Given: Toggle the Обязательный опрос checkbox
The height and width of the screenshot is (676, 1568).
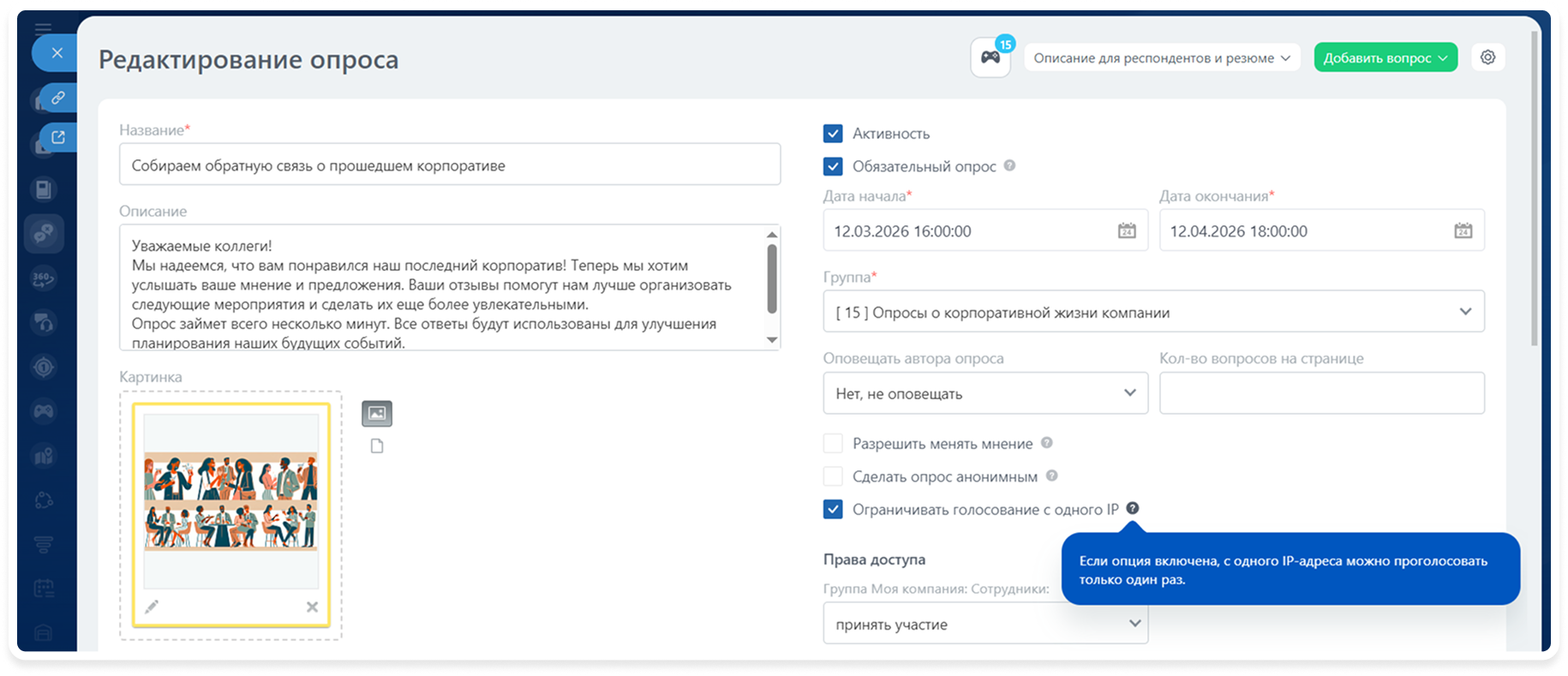Looking at the screenshot, I should [833, 166].
